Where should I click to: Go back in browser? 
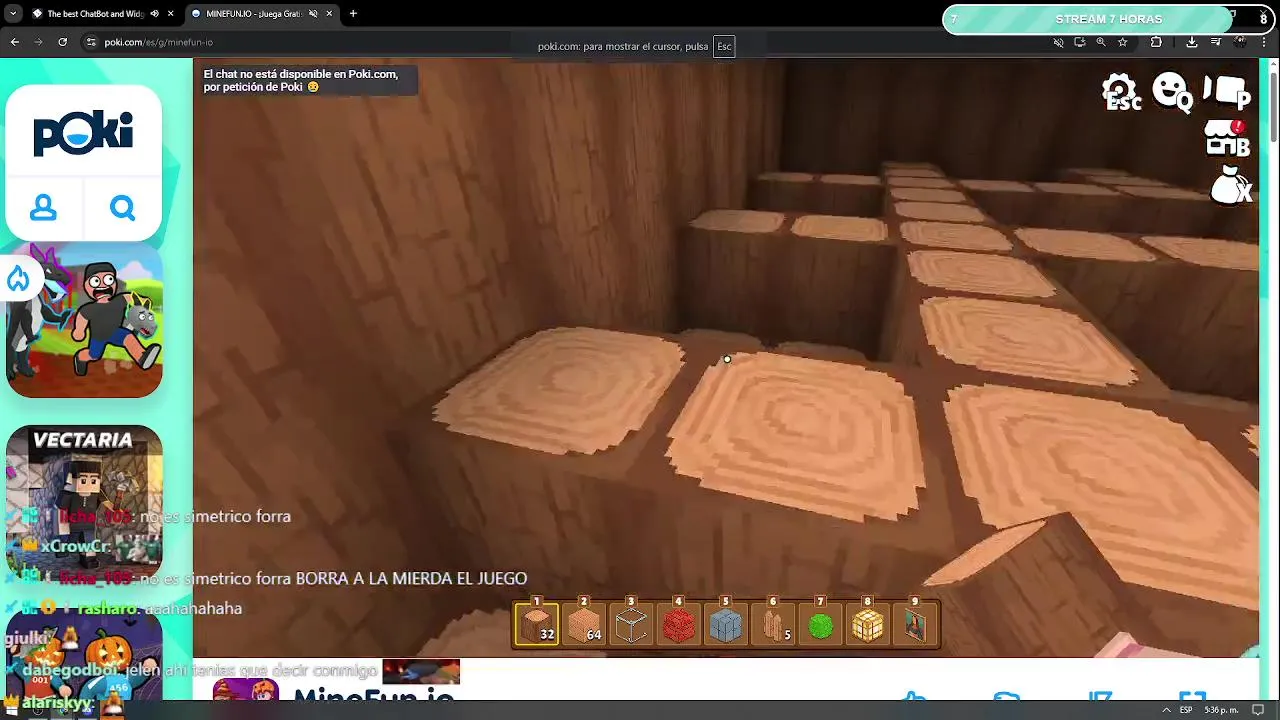14,42
